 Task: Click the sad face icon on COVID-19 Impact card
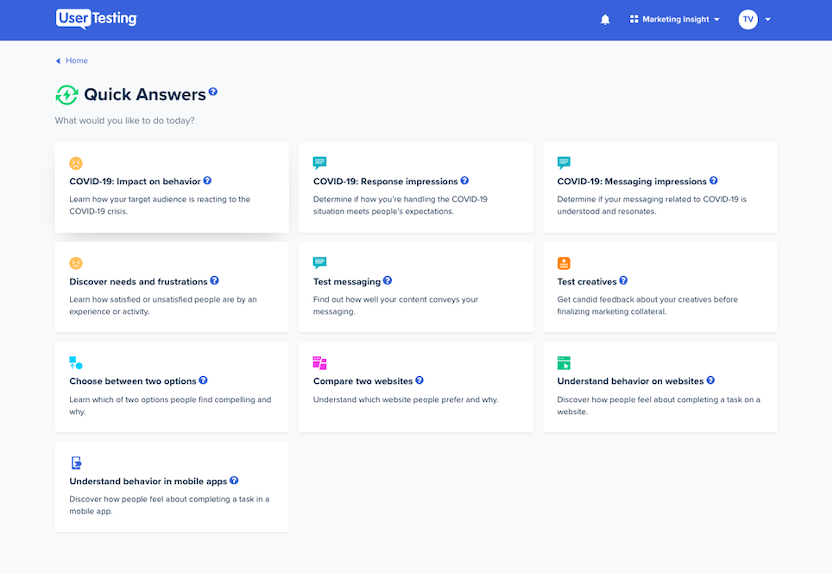(76, 163)
